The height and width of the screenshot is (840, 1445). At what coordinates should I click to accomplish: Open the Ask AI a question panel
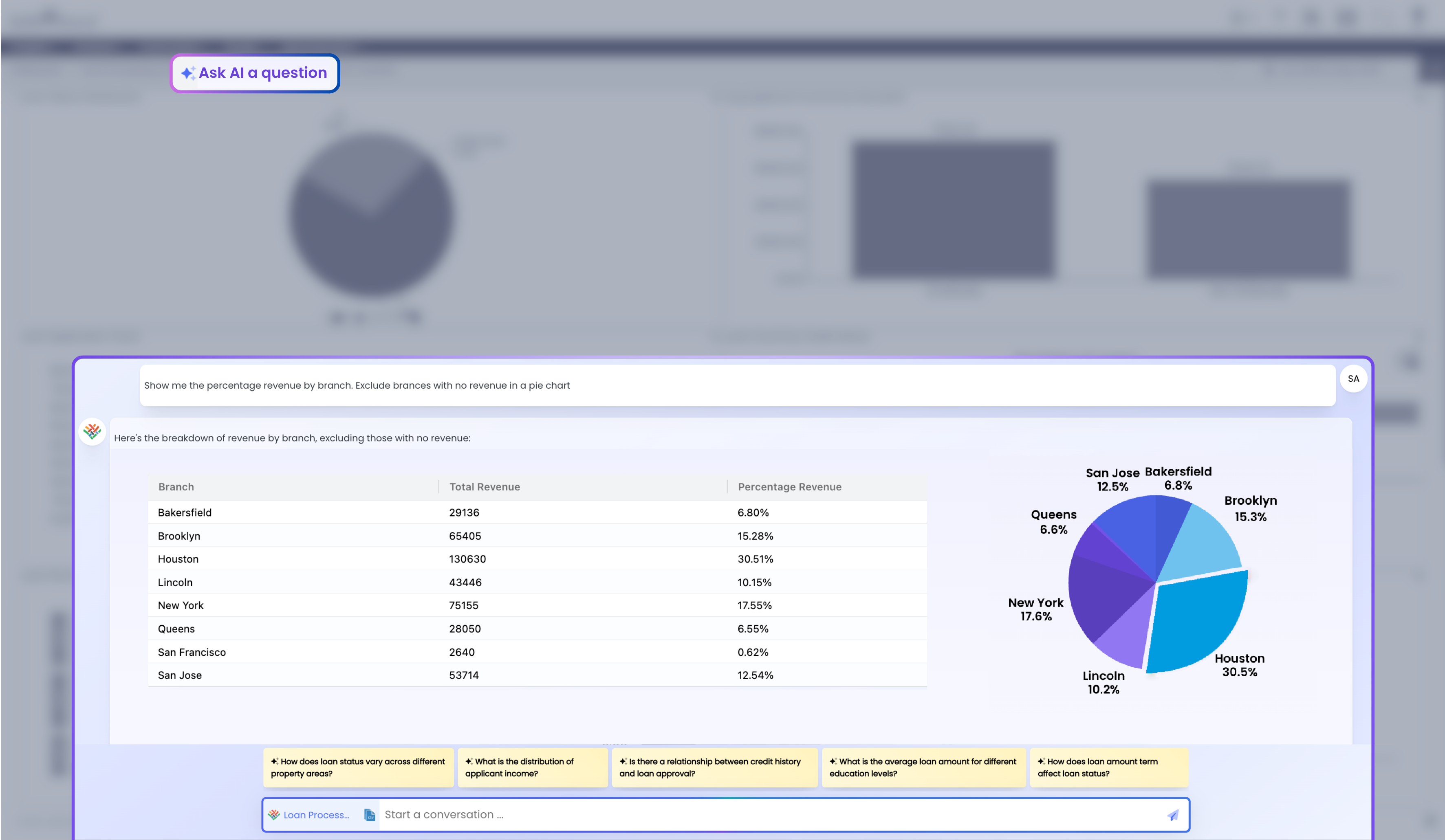(255, 73)
